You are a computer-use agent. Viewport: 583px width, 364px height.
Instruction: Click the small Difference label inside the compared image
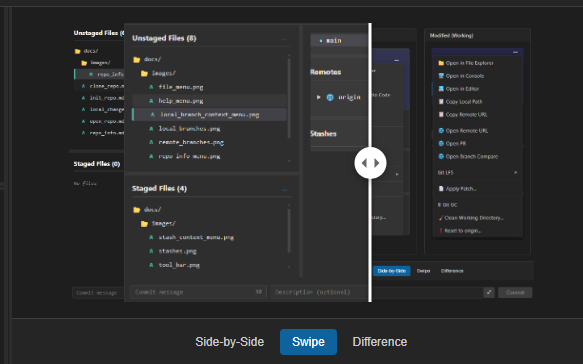click(x=452, y=271)
